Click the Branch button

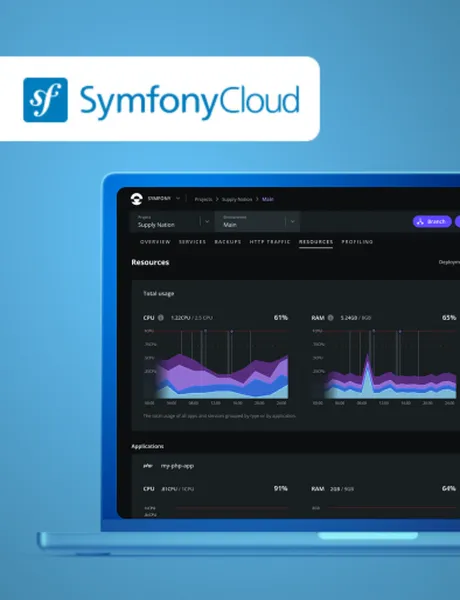pyautogui.click(x=432, y=221)
